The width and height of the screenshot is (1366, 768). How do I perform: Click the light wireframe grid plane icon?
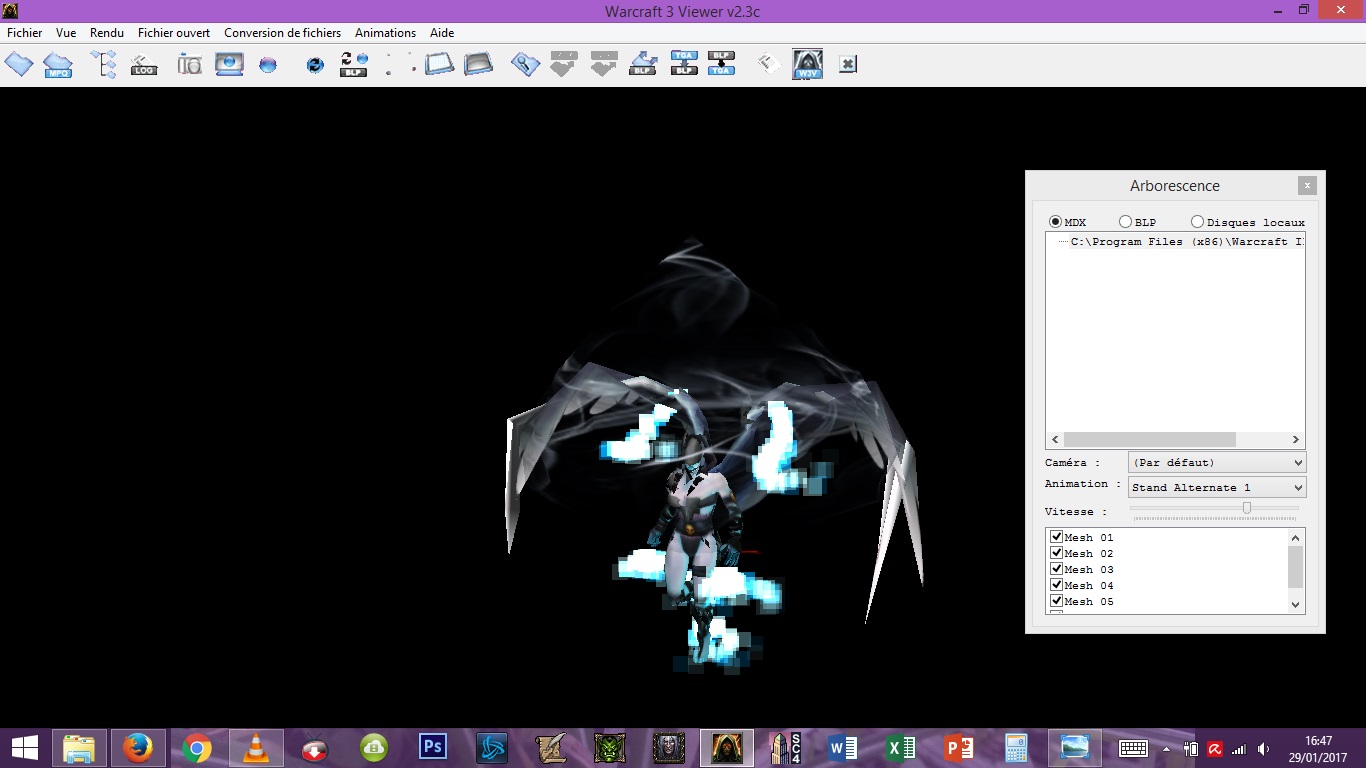pos(439,64)
